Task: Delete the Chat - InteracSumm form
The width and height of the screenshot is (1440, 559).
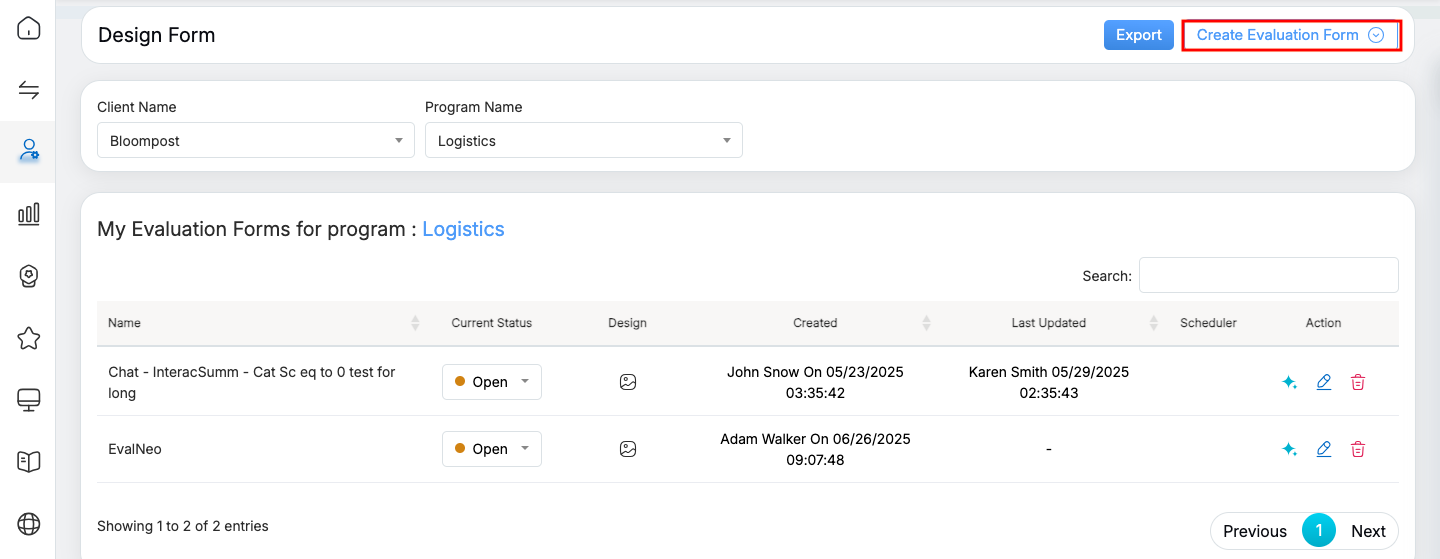Action: 1358,382
